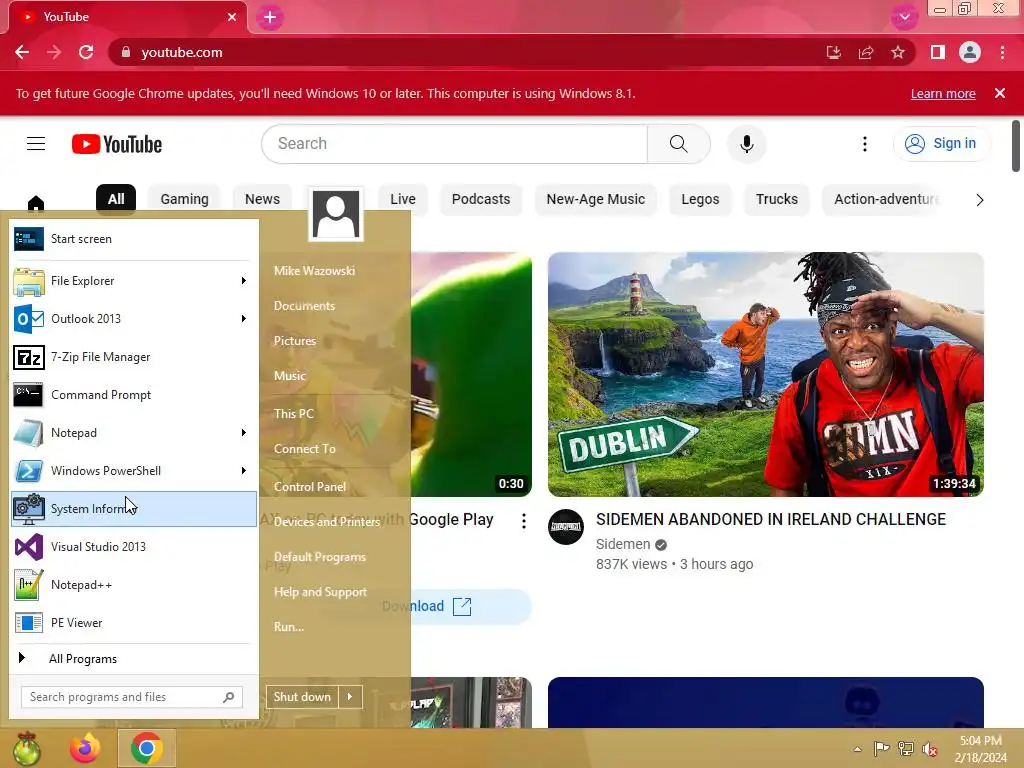The width and height of the screenshot is (1024, 768).
Task: Open Sidemen Ireland challenge video thumbnail
Action: (x=765, y=374)
